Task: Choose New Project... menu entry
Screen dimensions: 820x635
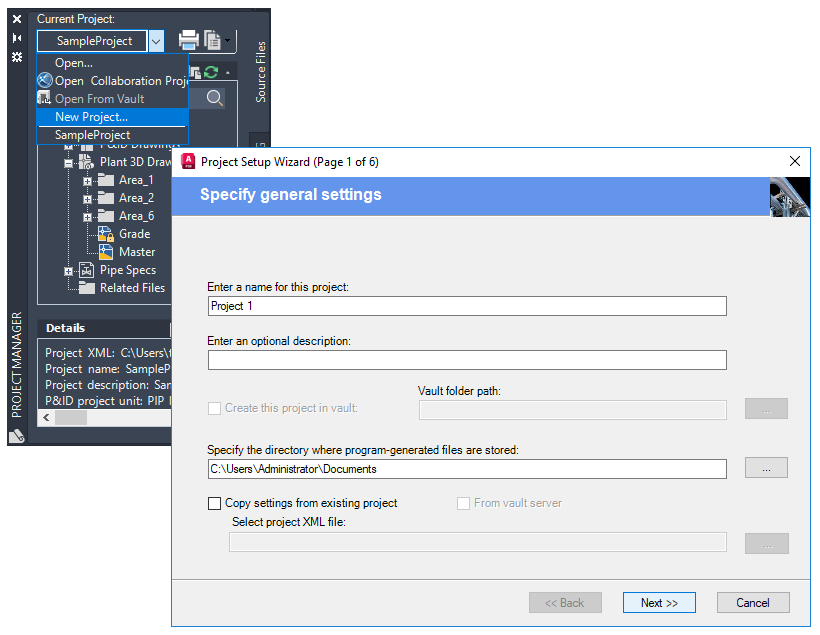Action: tap(112, 117)
